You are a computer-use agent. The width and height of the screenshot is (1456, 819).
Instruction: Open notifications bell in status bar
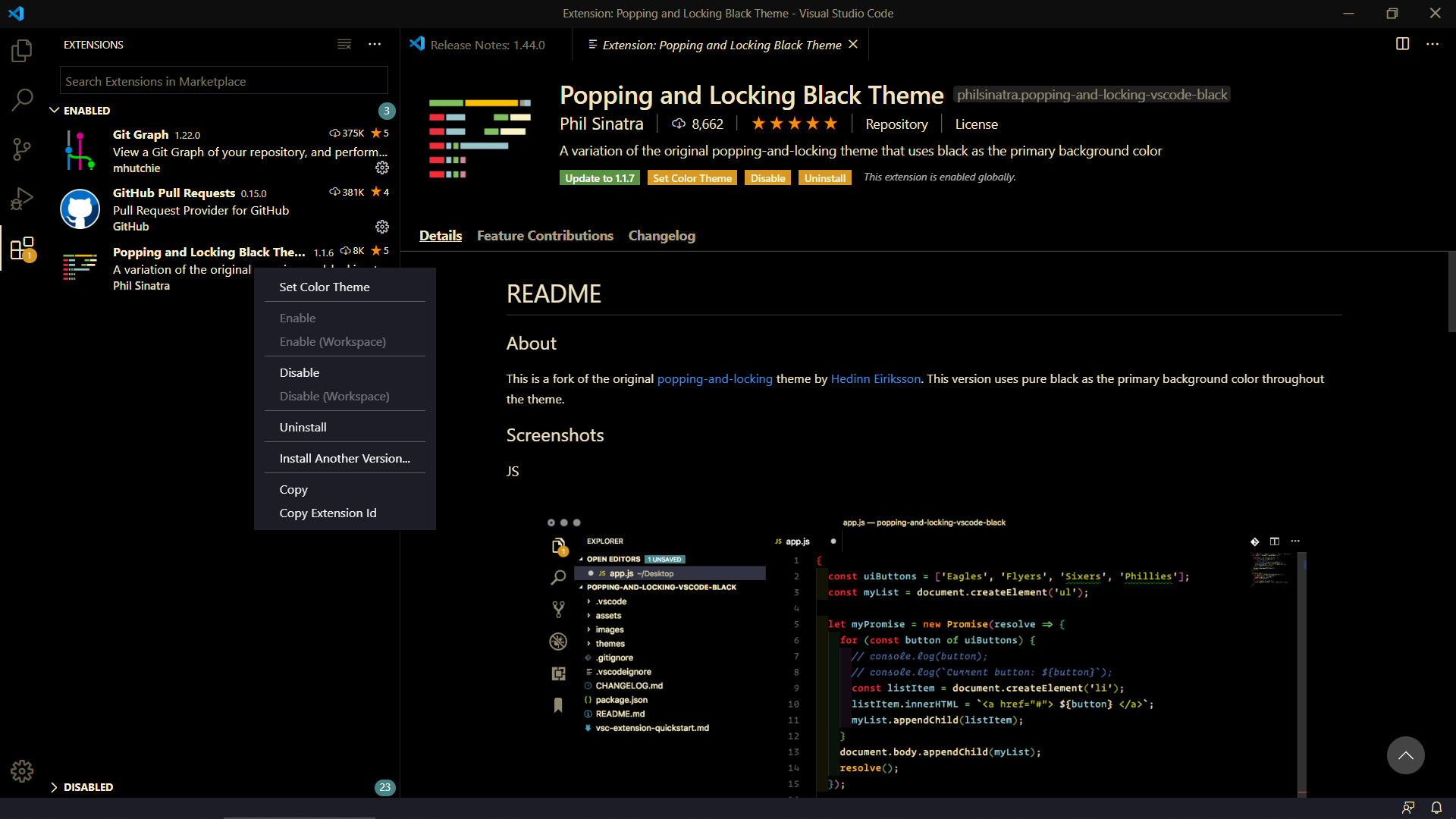(x=1436, y=808)
